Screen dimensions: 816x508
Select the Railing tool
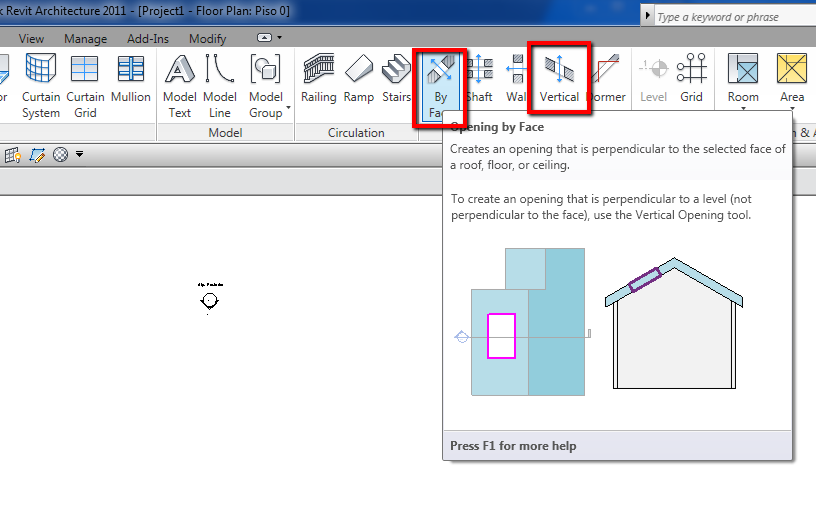[318, 78]
